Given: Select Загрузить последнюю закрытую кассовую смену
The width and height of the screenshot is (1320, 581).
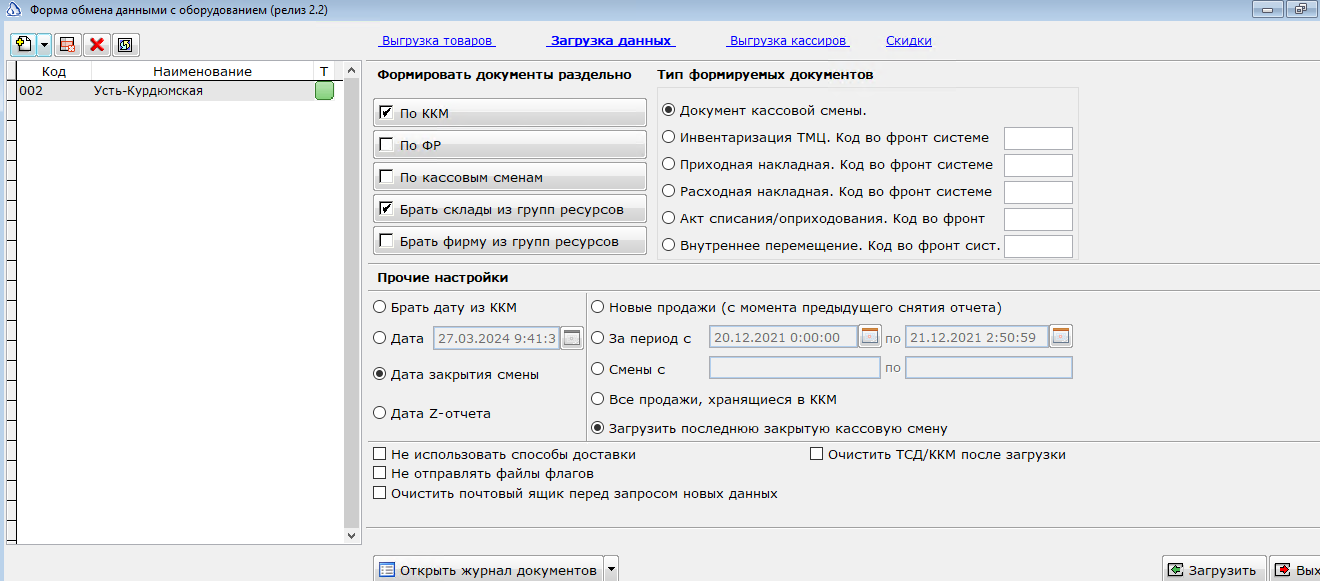Looking at the screenshot, I should click(598, 428).
